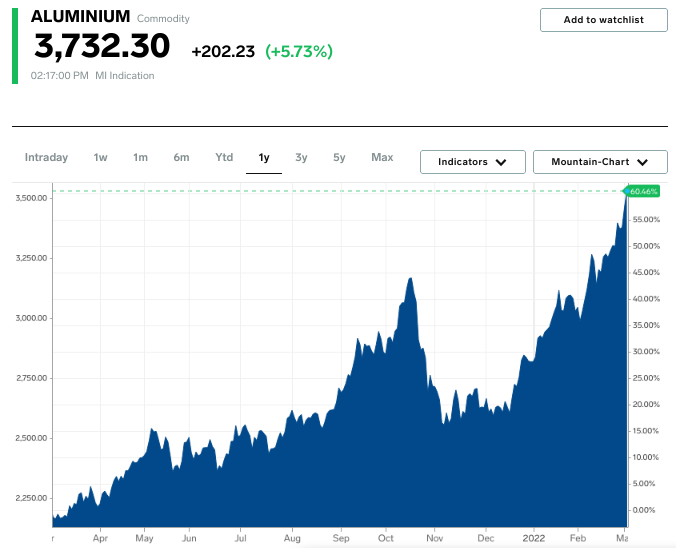Click the Dec x-axis label
The width and height of the screenshot is (676, 548).
click(486, 538)
